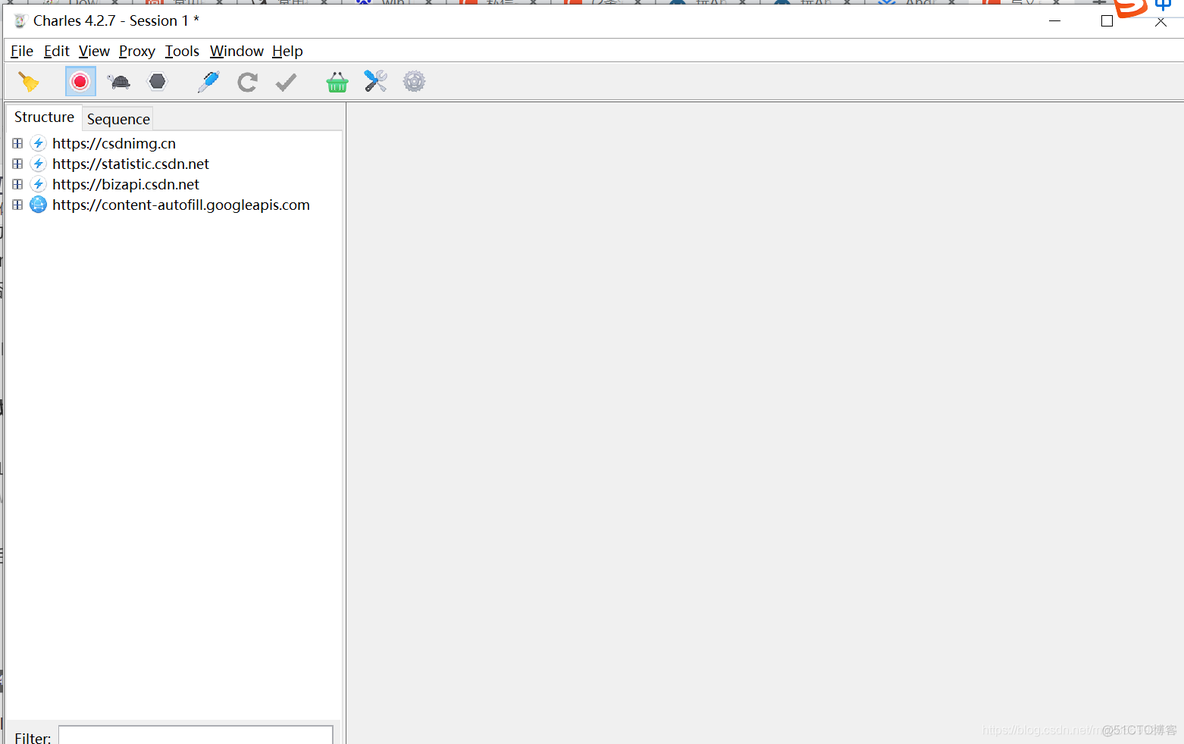The width and height of the screenshot is (1184, 744).
Task: Click the globe icon beside content-autofill.googleapis.com
Action: [38, 204]
